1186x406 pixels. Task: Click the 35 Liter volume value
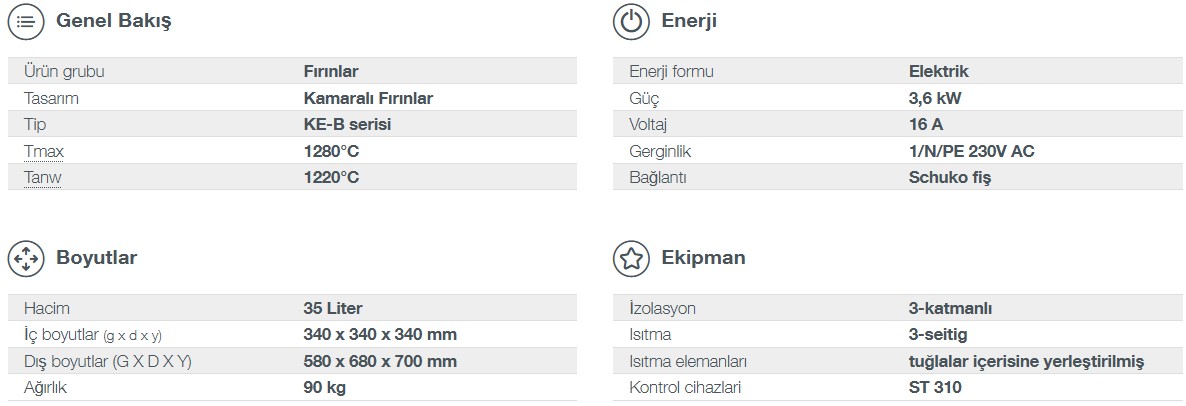(333, 308)
